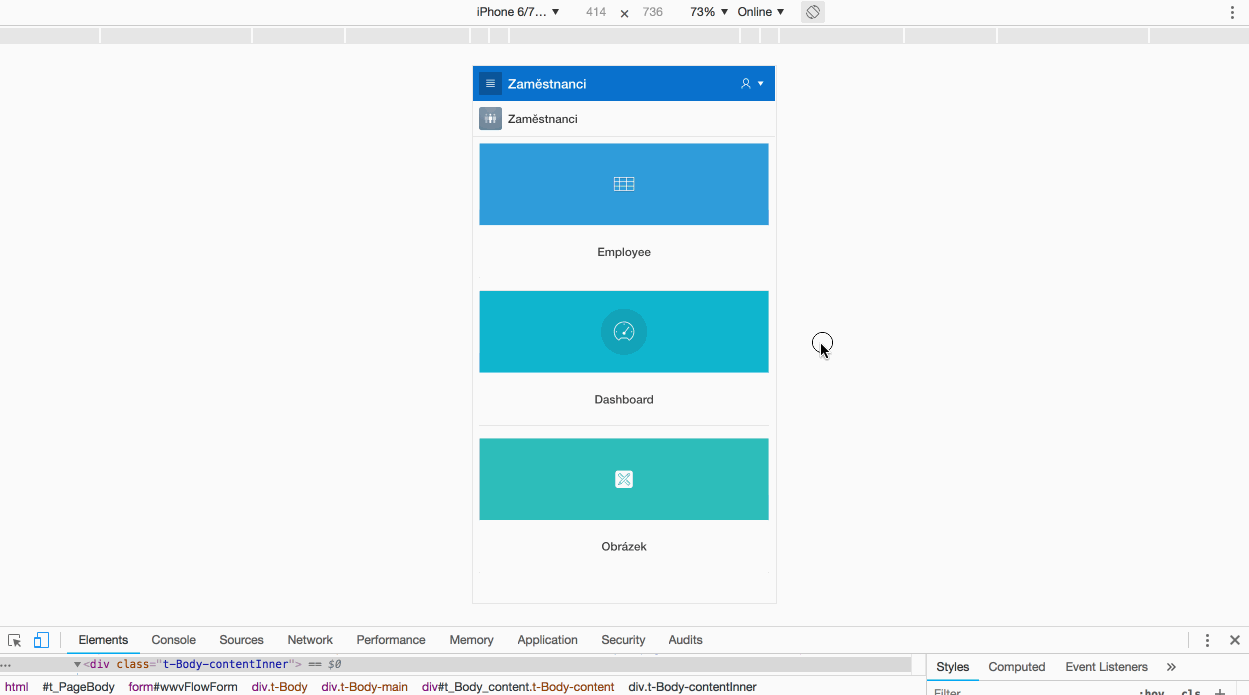Screen dimensions: 1249x695
Task: Toggle the device toolbar mode
Action: point(41,640)
